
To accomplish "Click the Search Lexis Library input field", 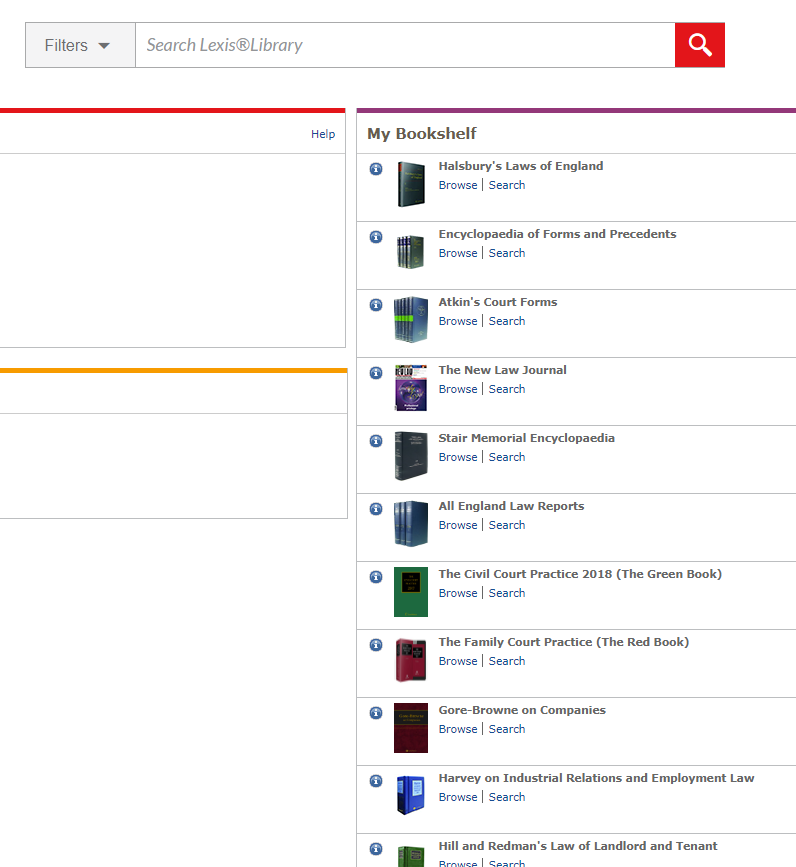I will 404,45.
